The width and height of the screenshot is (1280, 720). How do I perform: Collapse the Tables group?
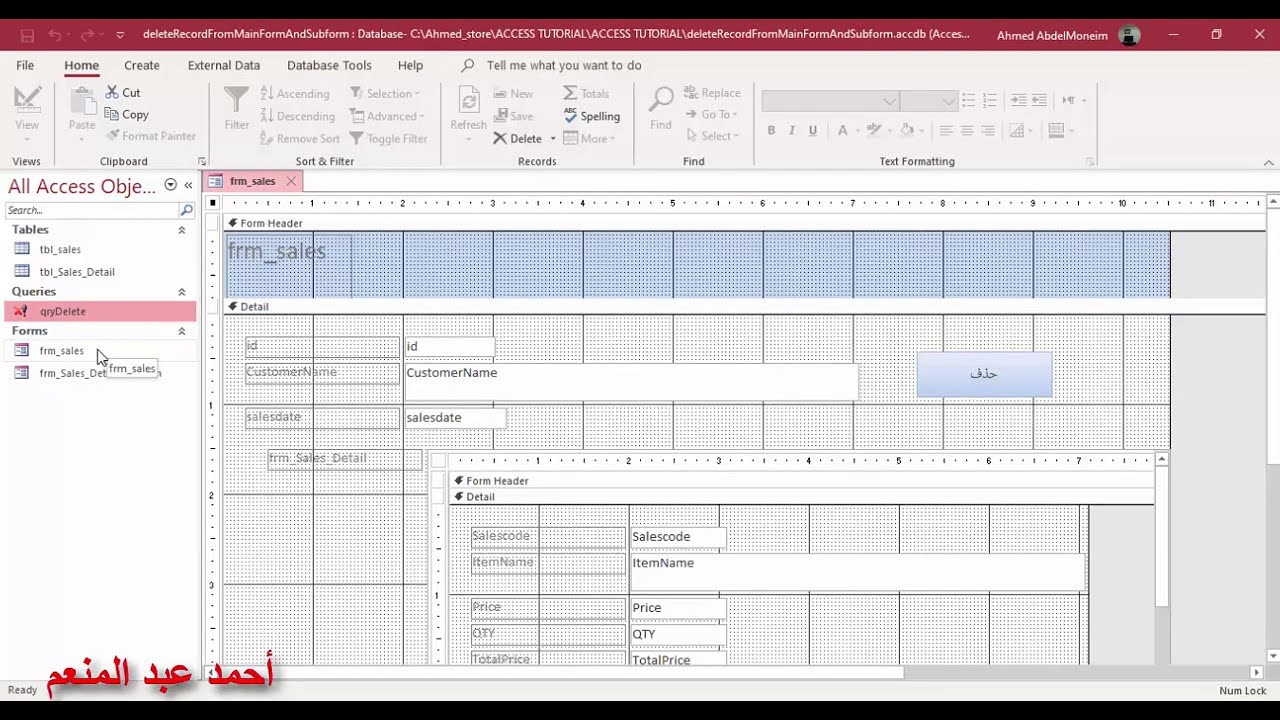point(181,230)
